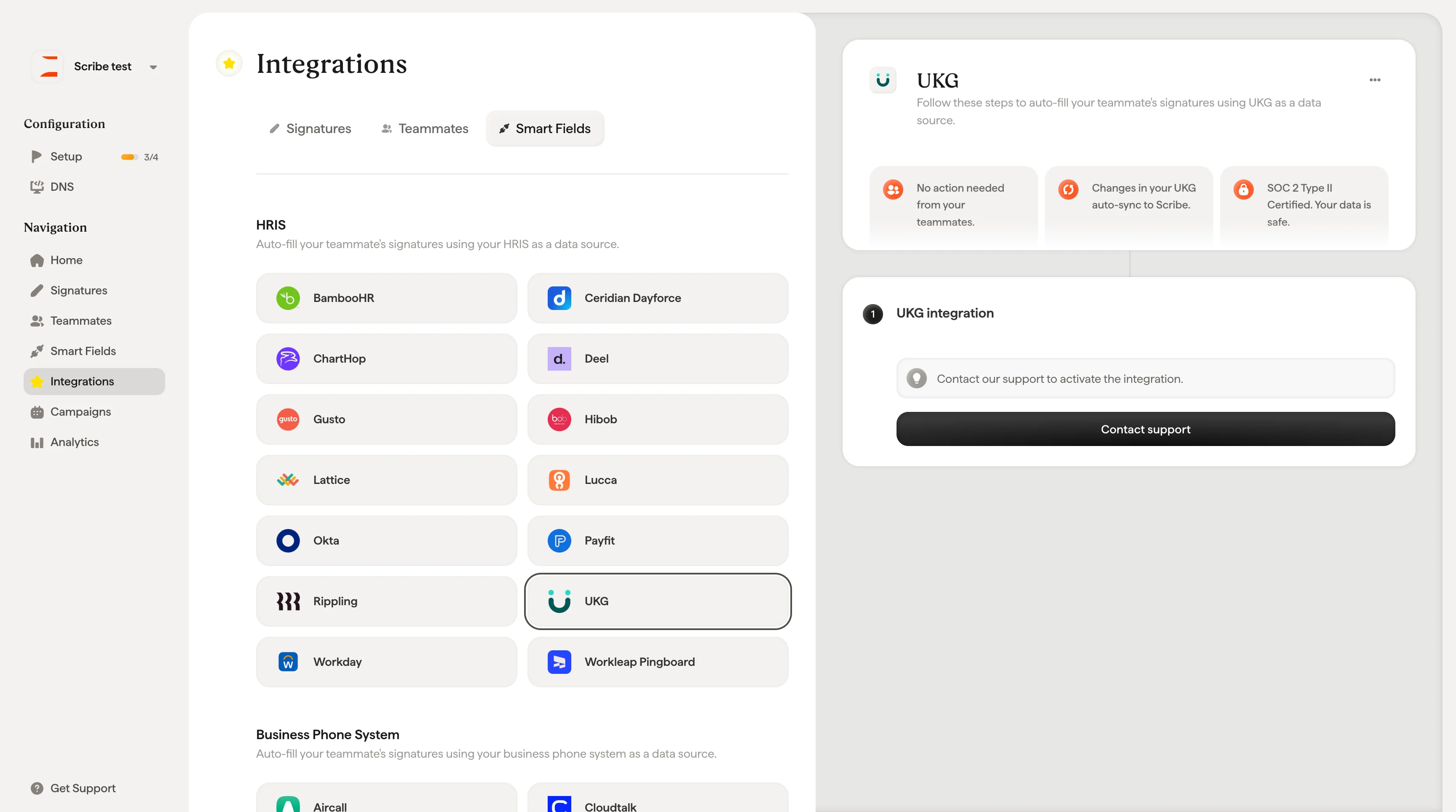Click the Lattice logo icon
The width and height of the screenshot is (1456, 812).
point(288,480)
